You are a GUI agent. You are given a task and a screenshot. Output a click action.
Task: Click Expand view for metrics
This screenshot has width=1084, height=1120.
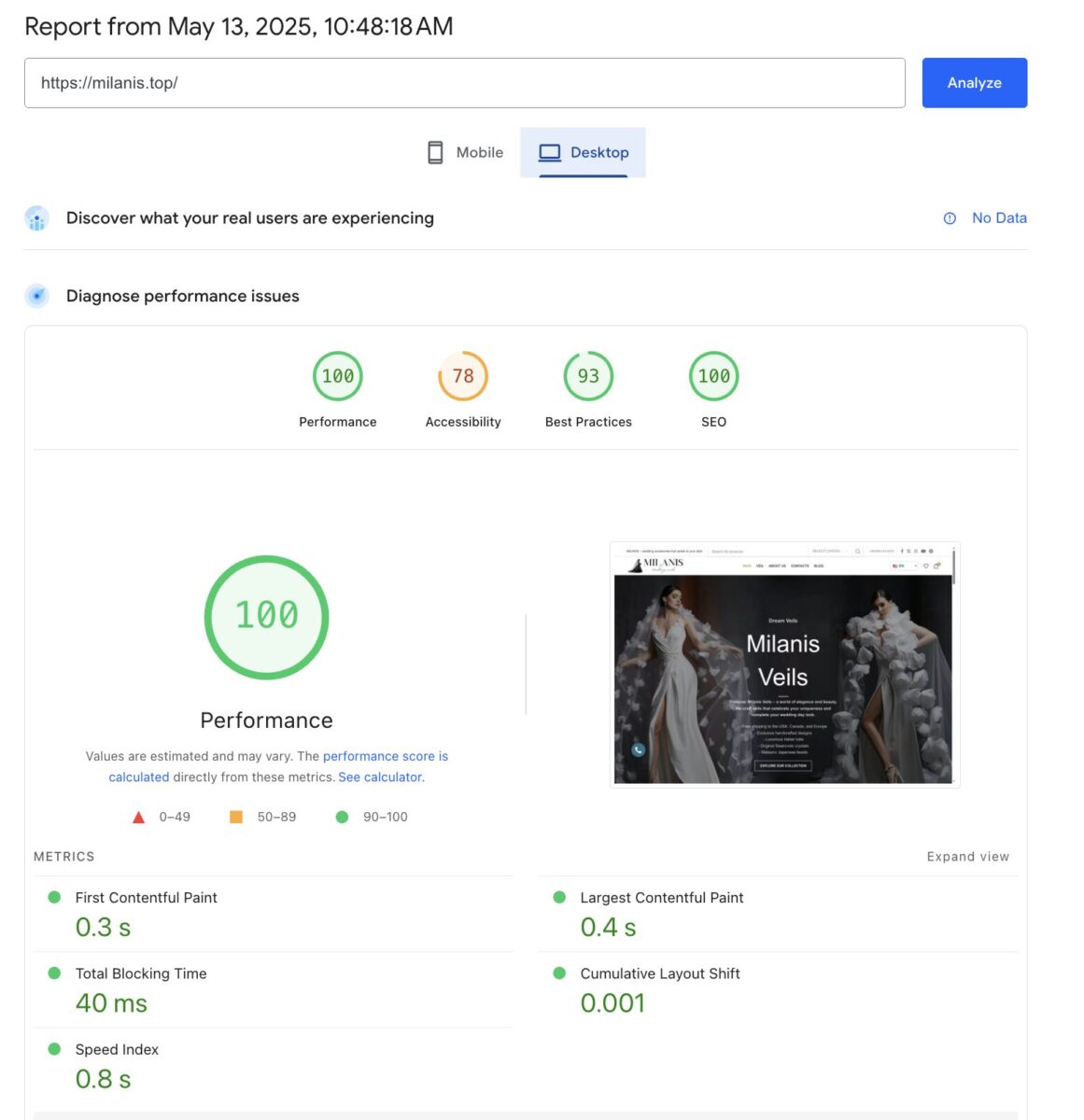click(x=967, y=857)
